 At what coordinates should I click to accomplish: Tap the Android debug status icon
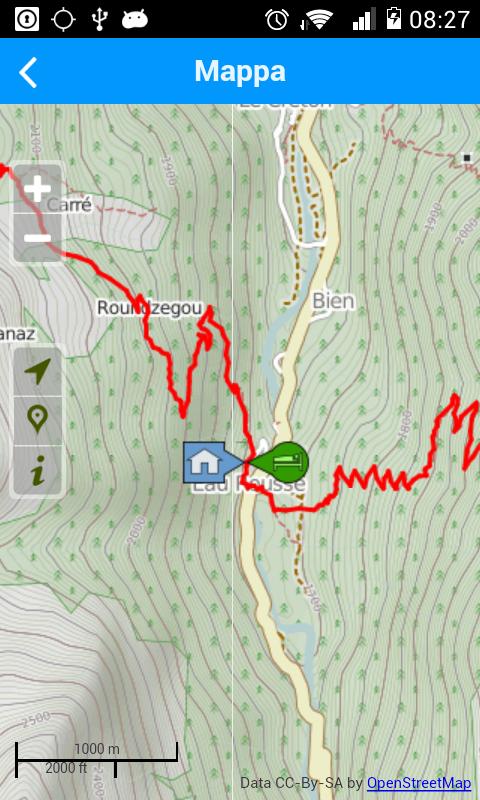135,19
